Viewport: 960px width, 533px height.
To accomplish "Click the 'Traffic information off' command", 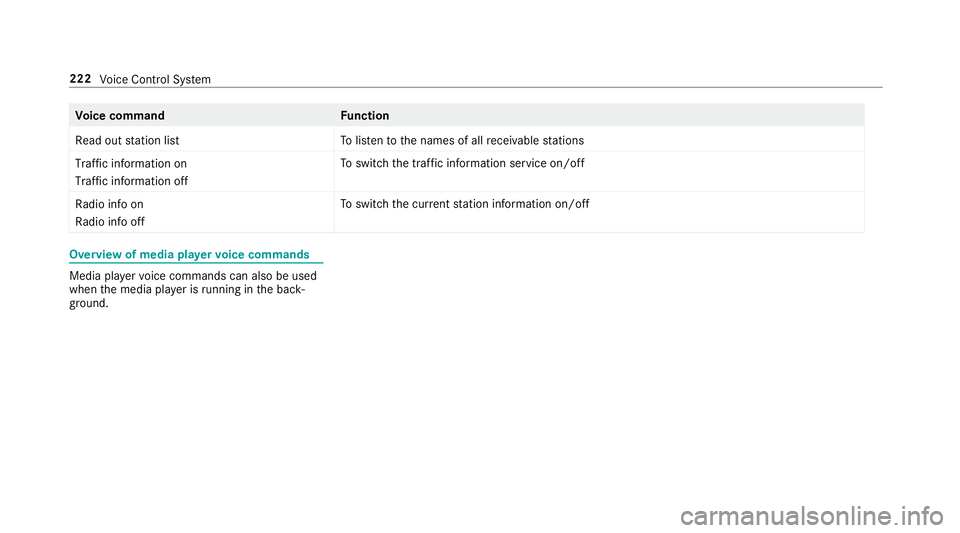I will point(132,181).
